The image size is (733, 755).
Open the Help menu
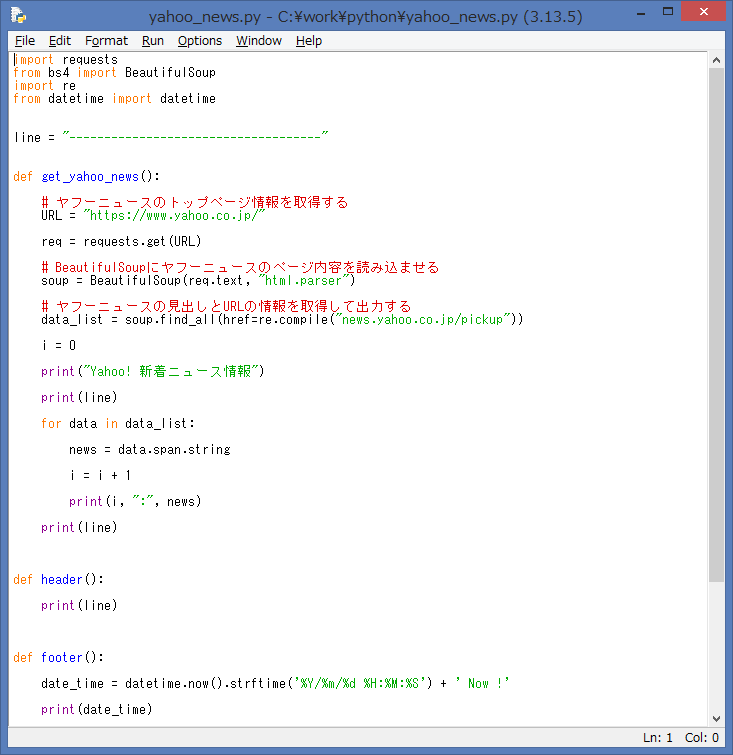309,40
